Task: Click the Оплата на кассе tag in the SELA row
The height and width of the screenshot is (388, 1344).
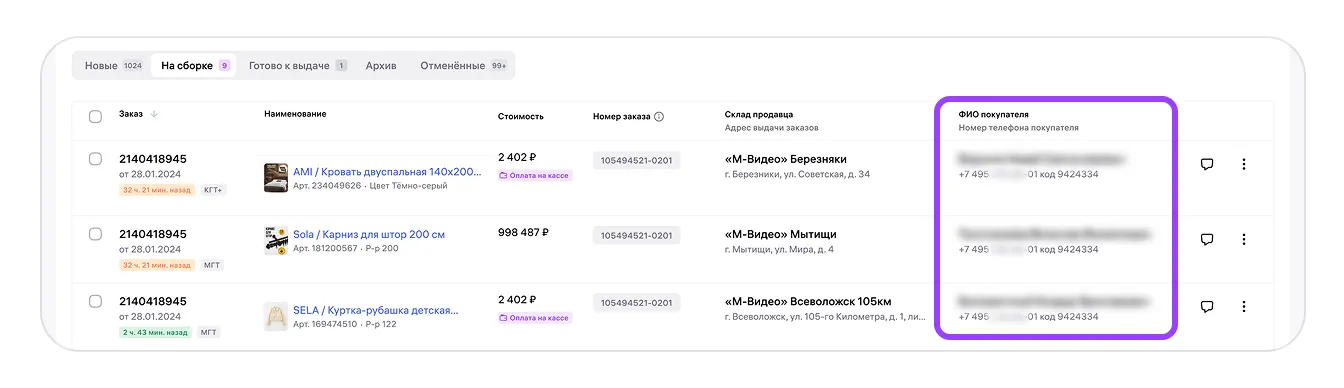Action: (534, 317)
